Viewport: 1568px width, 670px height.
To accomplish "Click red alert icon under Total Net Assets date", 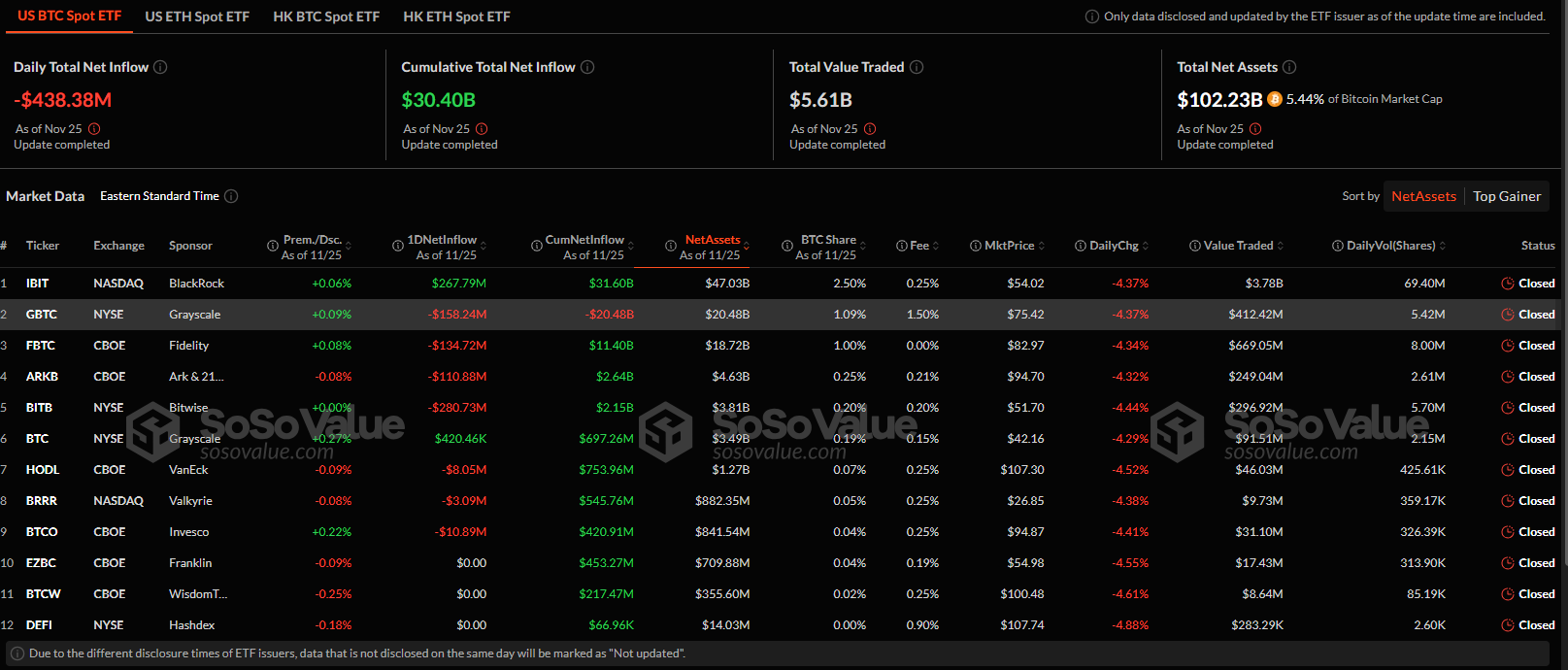I will (1255, 129).
